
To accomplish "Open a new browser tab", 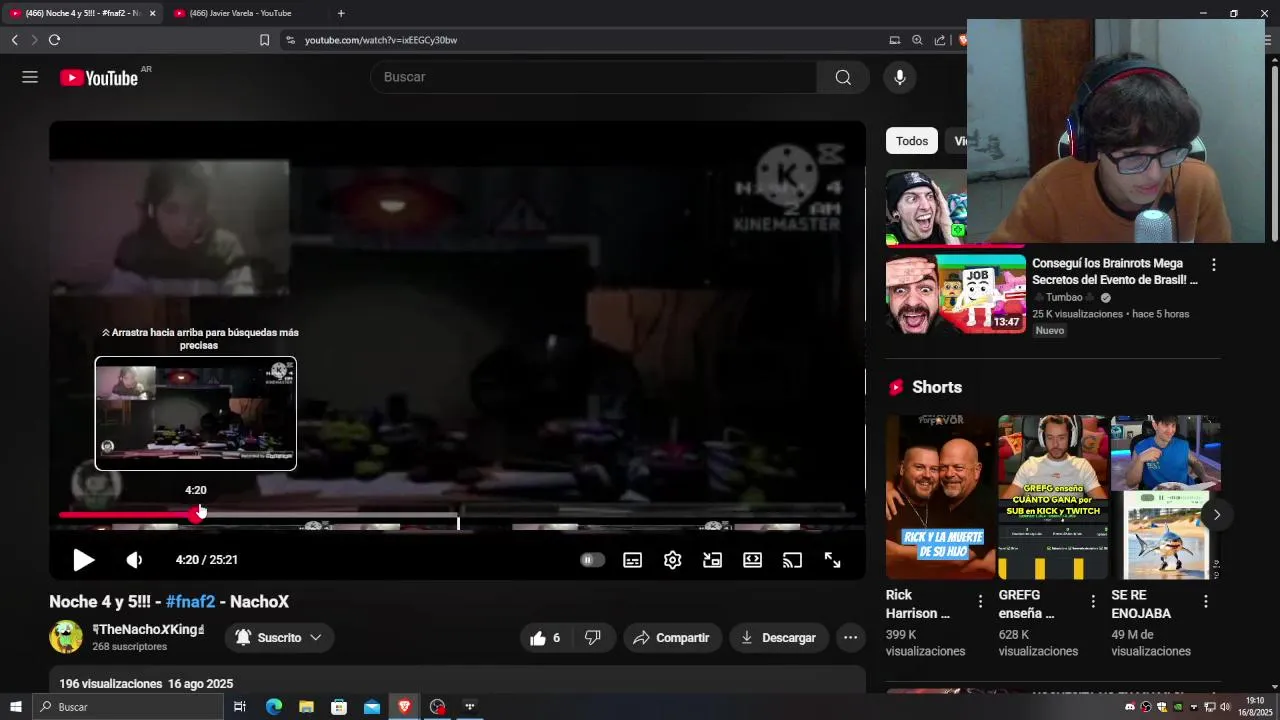I will coord(341,13).
